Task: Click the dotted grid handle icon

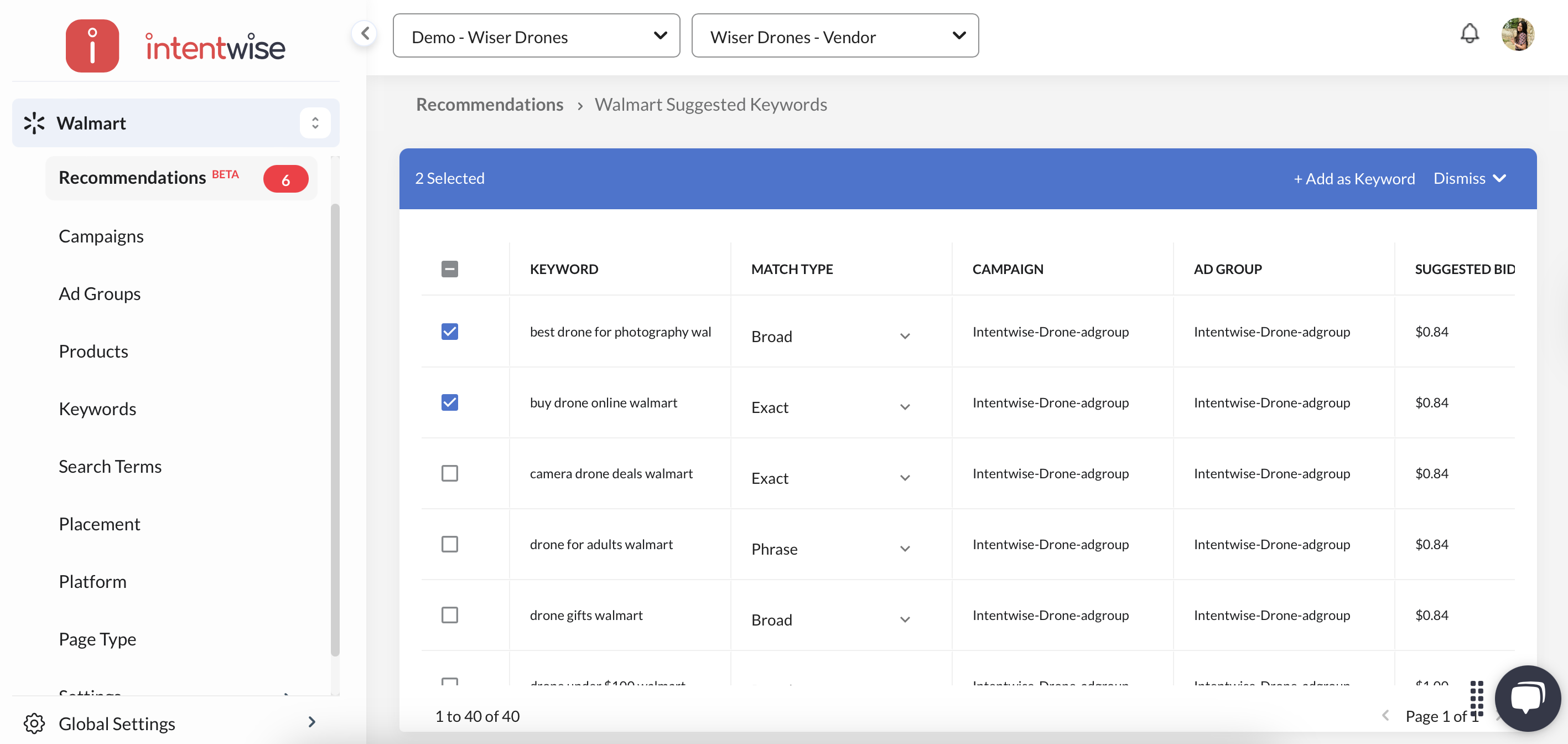Action: (x=1477, y=699)
